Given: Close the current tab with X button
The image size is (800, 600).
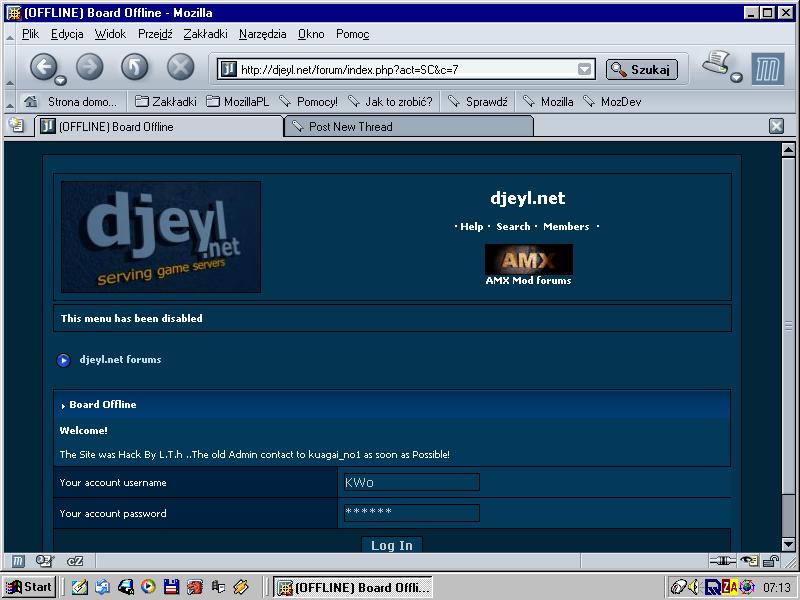Looking at the screenshot, I should [x=776, y=126].
